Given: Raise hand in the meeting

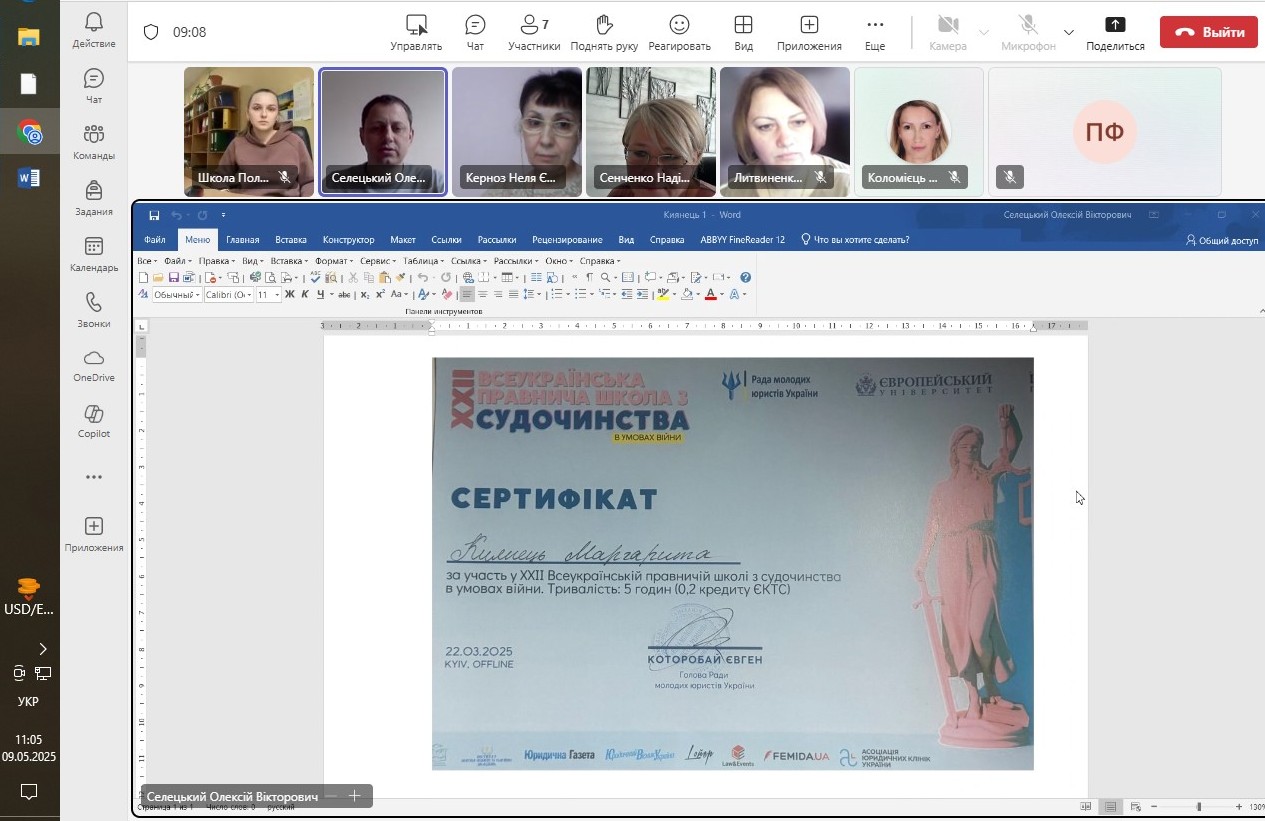Looking at the screenshot, I should (604, 32).
